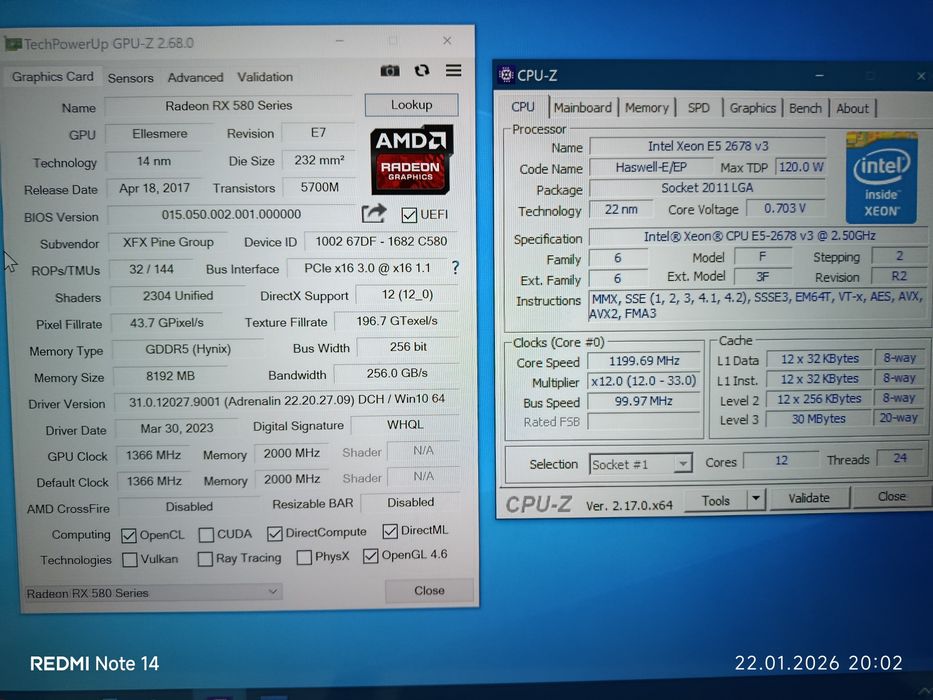Click the Memory Type value GDDR5 (Hynix)
This screenshot has height=700, width=933.
click(x=187, y=349)
